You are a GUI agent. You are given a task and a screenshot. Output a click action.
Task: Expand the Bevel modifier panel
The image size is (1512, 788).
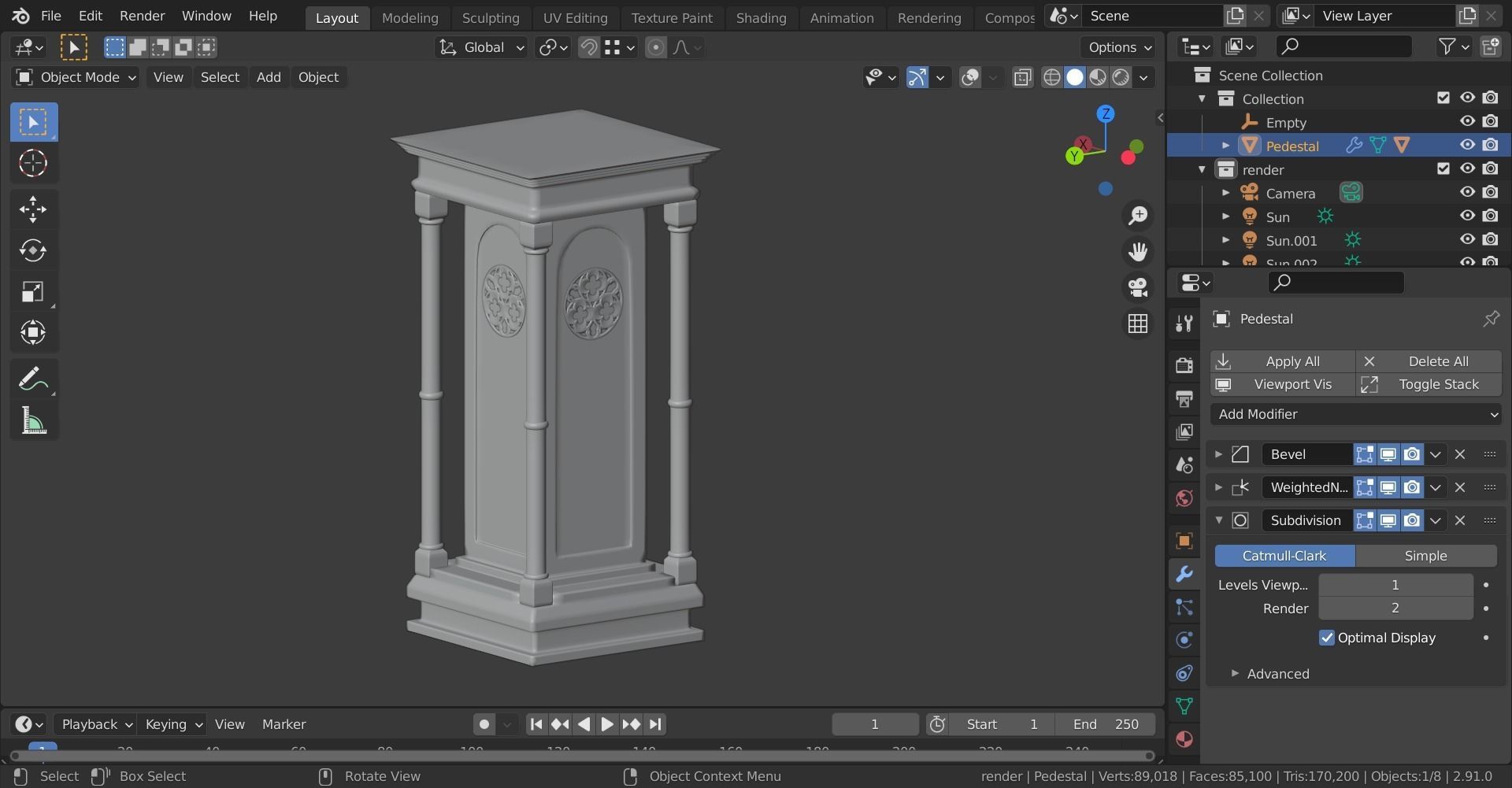pyautogui.click(x=1218, y=454)
